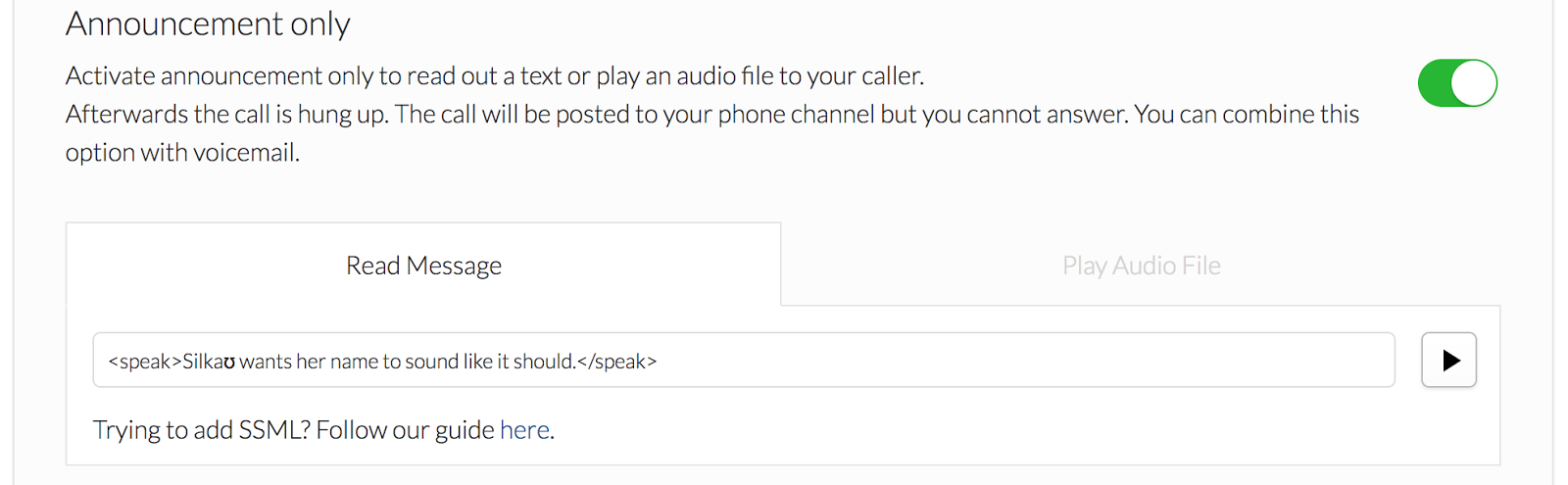The width and height of the screenshot is (1568, 485).
Task: Open the Play Audio File tab
Action: 1141,266
